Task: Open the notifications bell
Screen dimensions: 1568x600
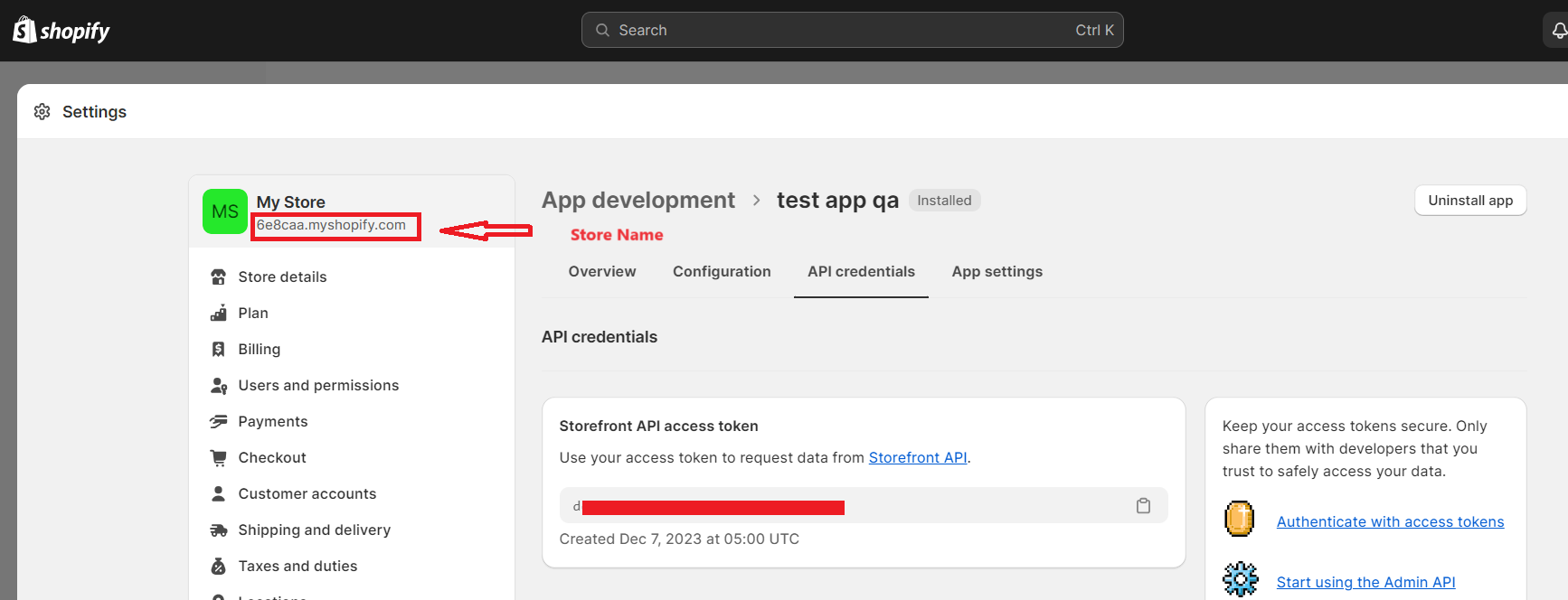Action: [1559, 31]
